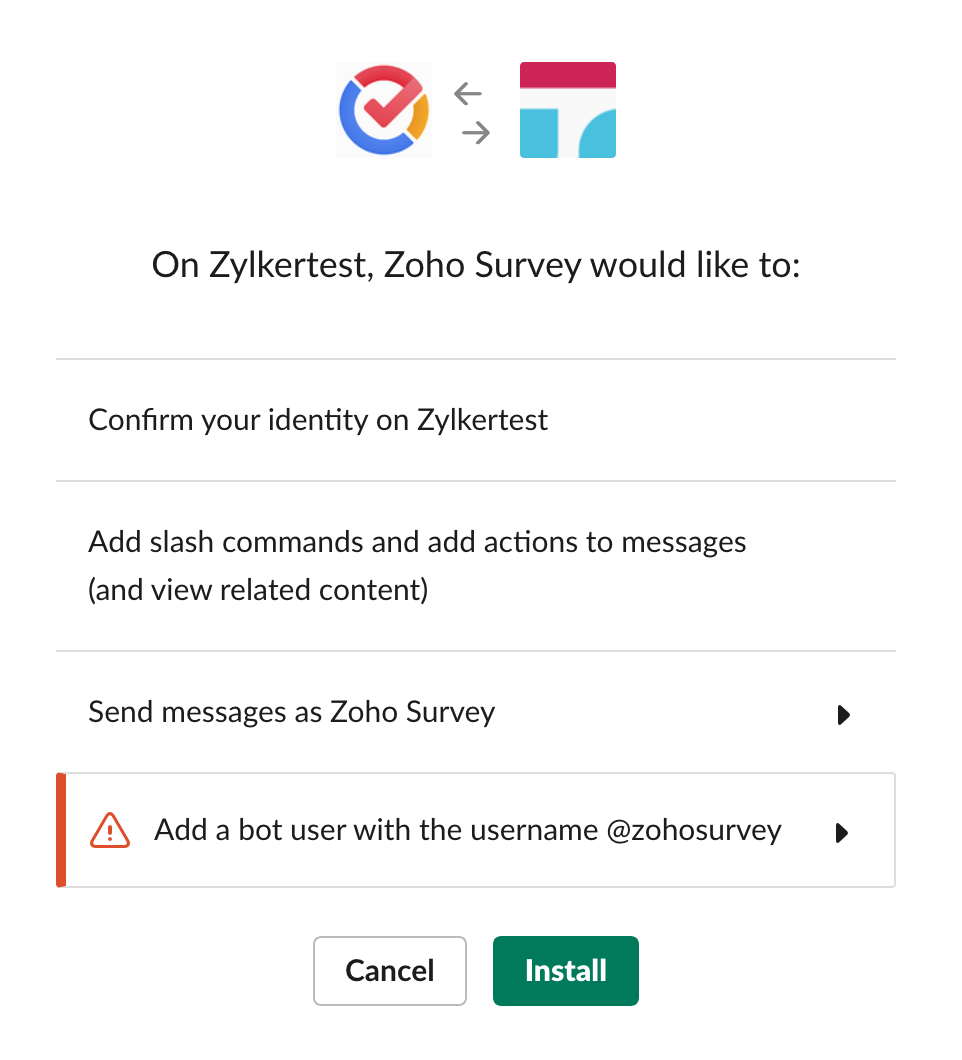Cancel the Zoho Survey installation
Viewport: 962px width, 1060px height.
390,971
